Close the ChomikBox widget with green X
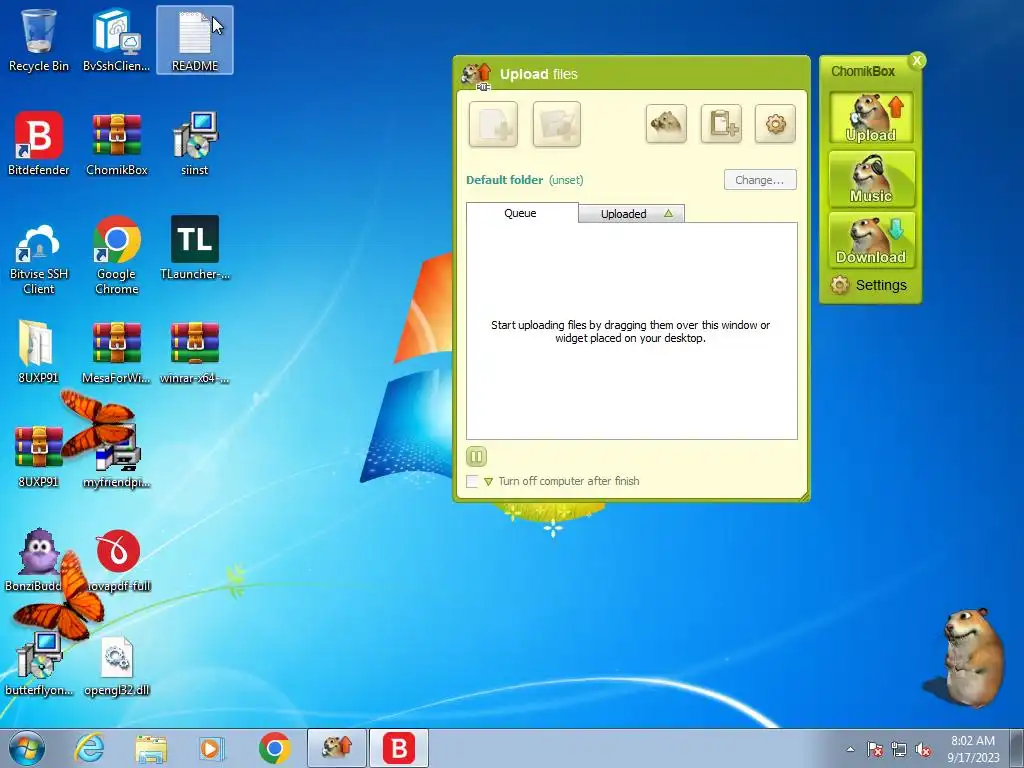 tap(917, 61)
